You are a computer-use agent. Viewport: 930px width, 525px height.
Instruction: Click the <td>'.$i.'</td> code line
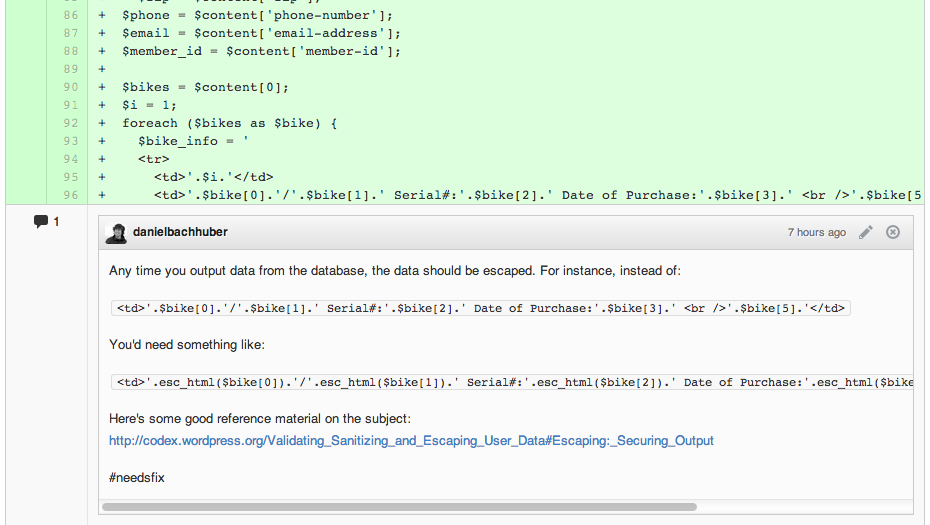tap(214, 177)
